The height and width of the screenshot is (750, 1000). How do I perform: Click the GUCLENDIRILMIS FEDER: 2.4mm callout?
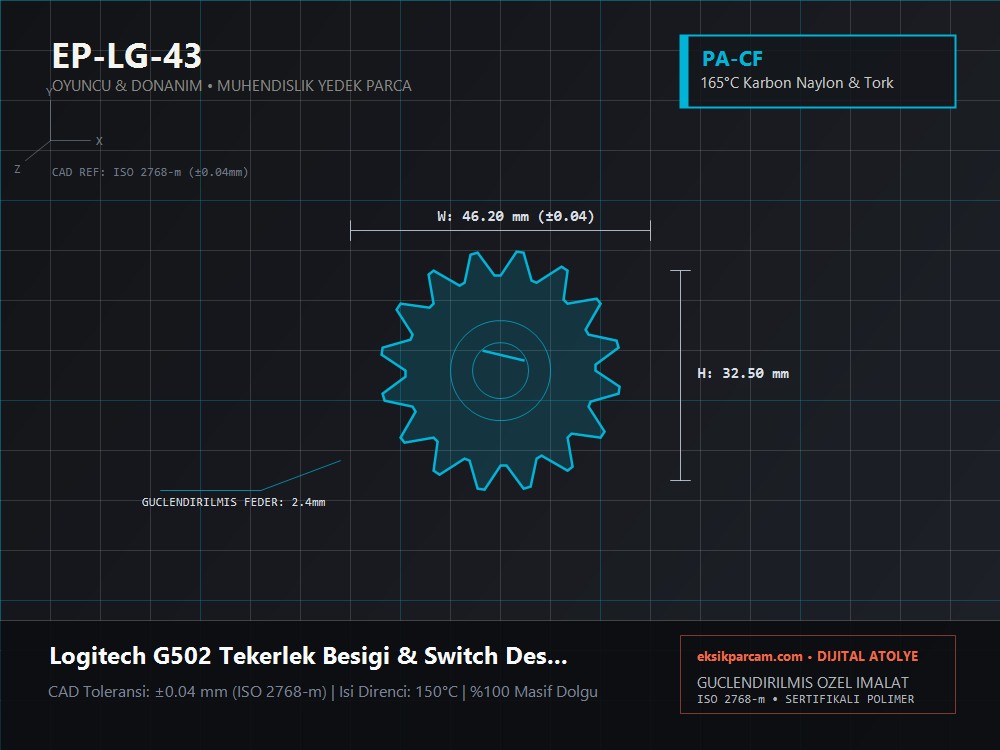(x=233, y=502)
